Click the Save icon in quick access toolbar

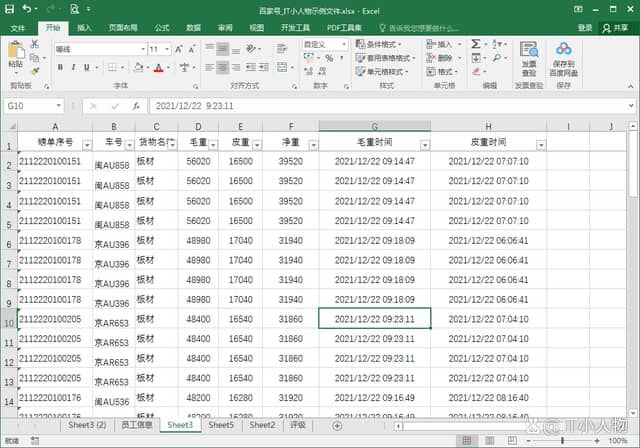(x=10, y=9)
